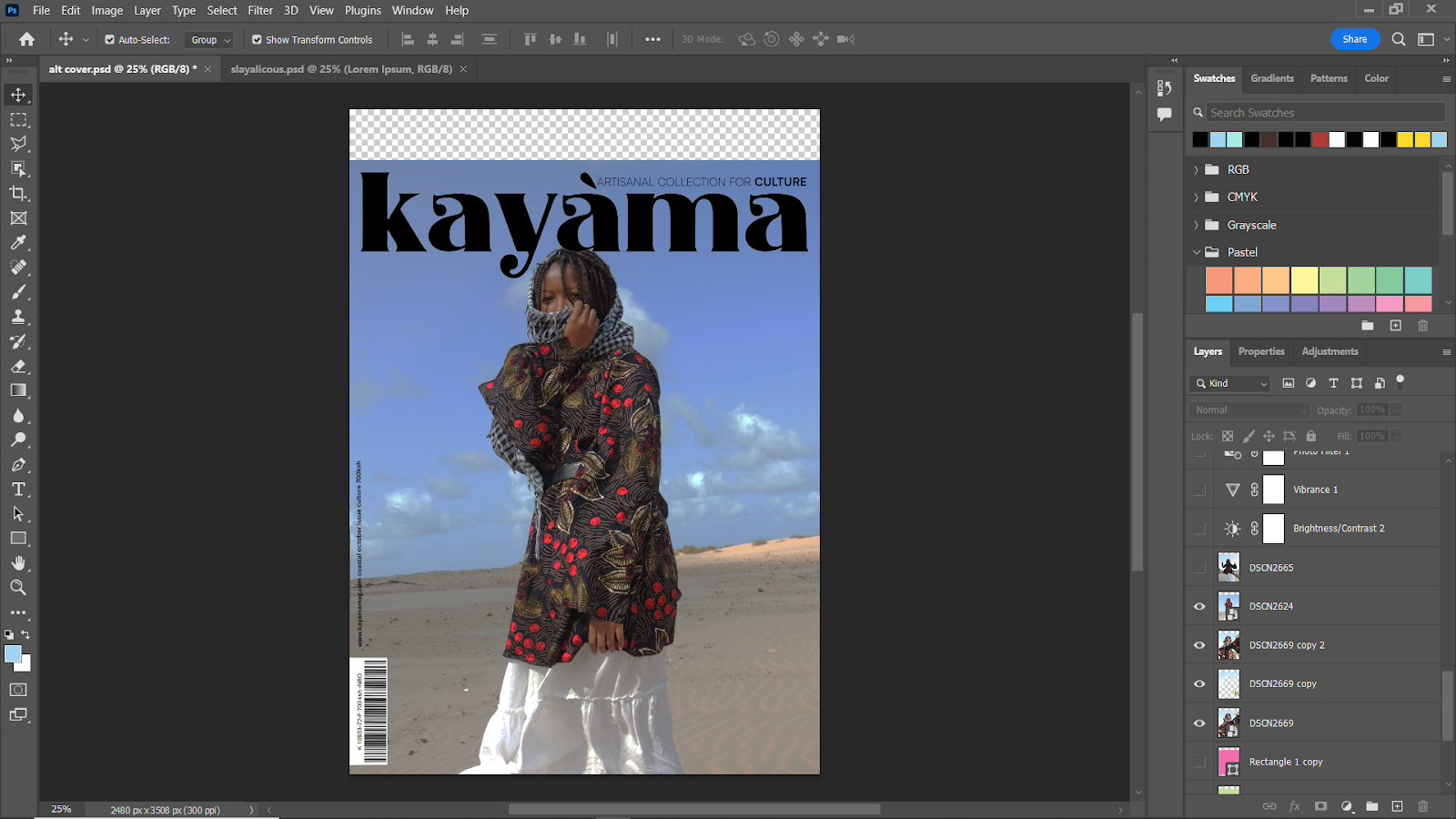
Task: Select the Frame tool
Action: click(18, 217)
